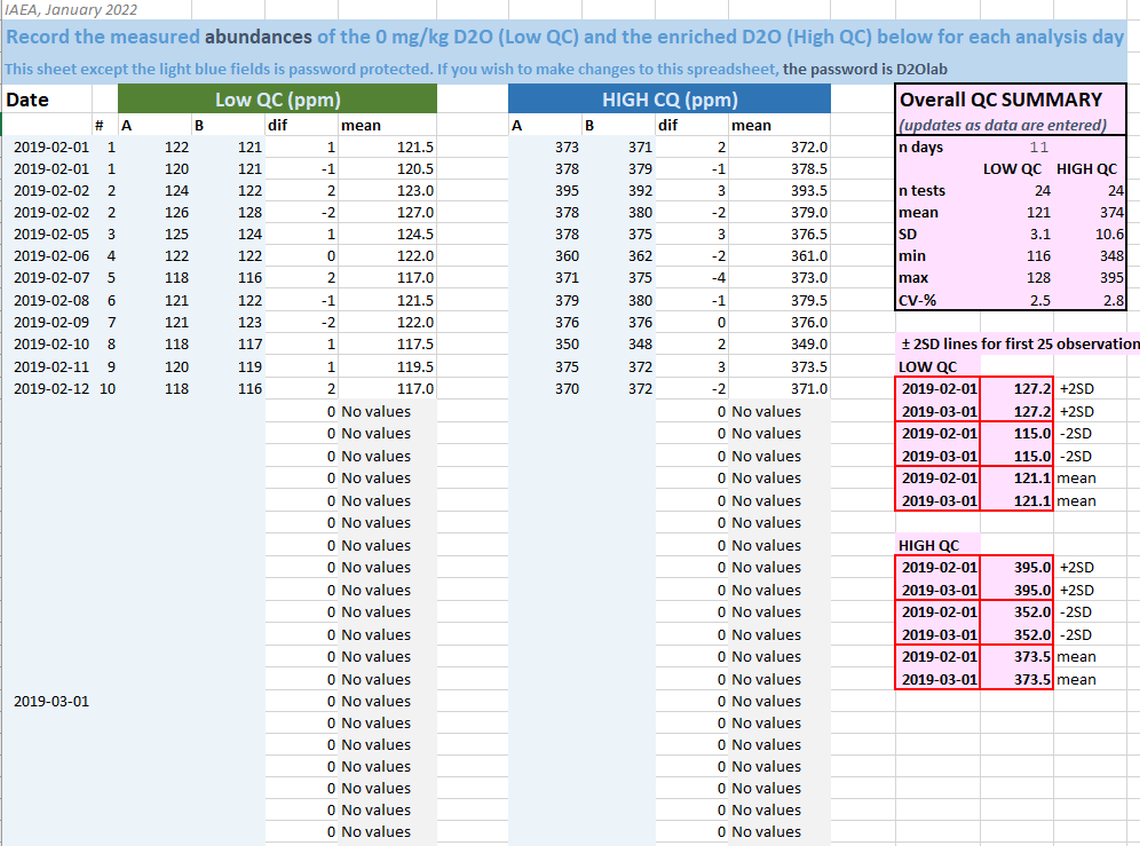The height and width of the screenshot is (846, 1140).
Task: Click the lone 2019-03-01 date in Date column
Action: 51,701
